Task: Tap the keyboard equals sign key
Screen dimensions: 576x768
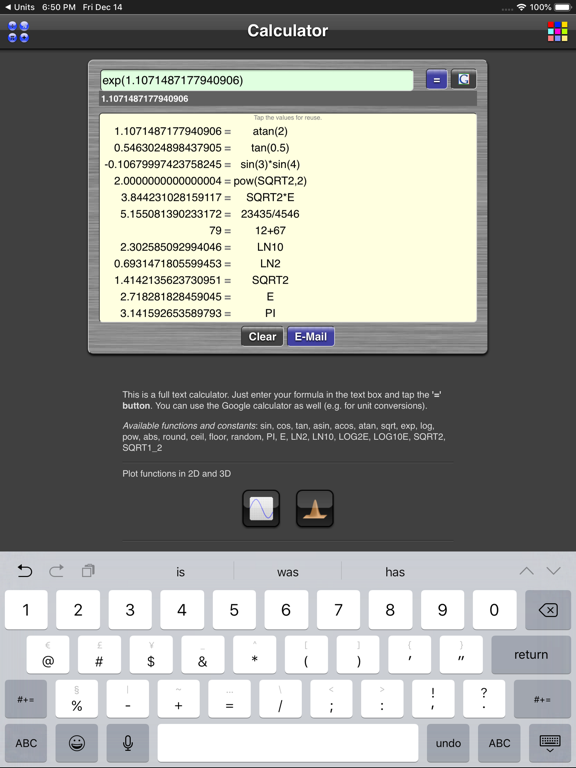Action: pyautogui.click(x=229, y=699)
